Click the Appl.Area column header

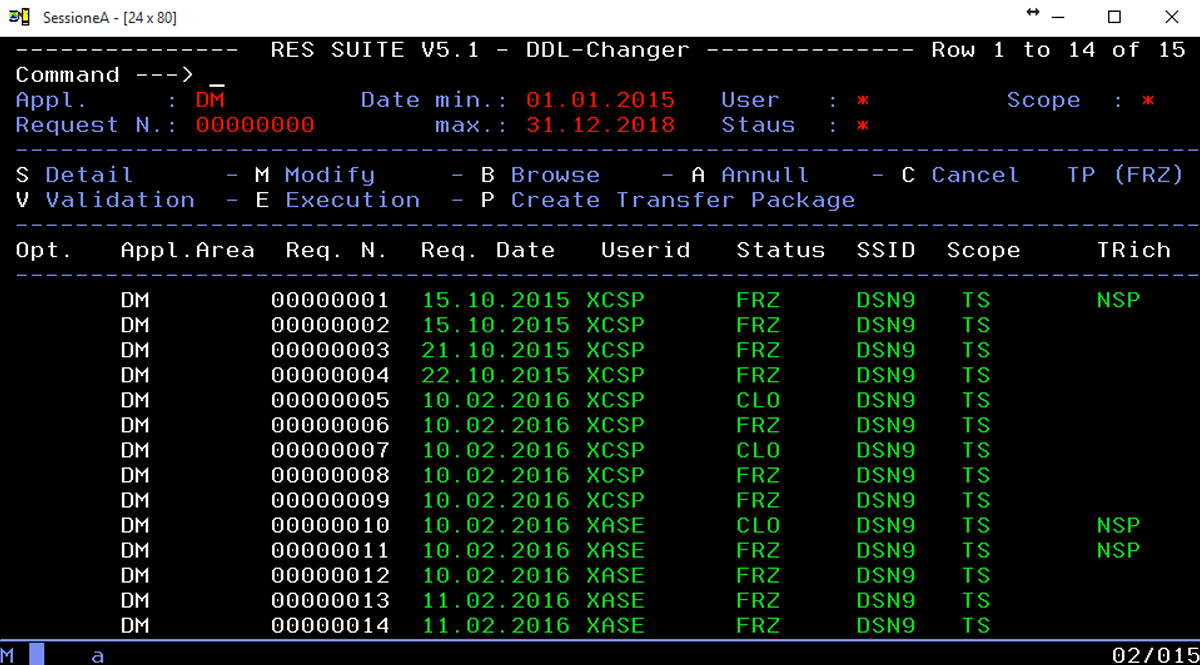[188, 250]
